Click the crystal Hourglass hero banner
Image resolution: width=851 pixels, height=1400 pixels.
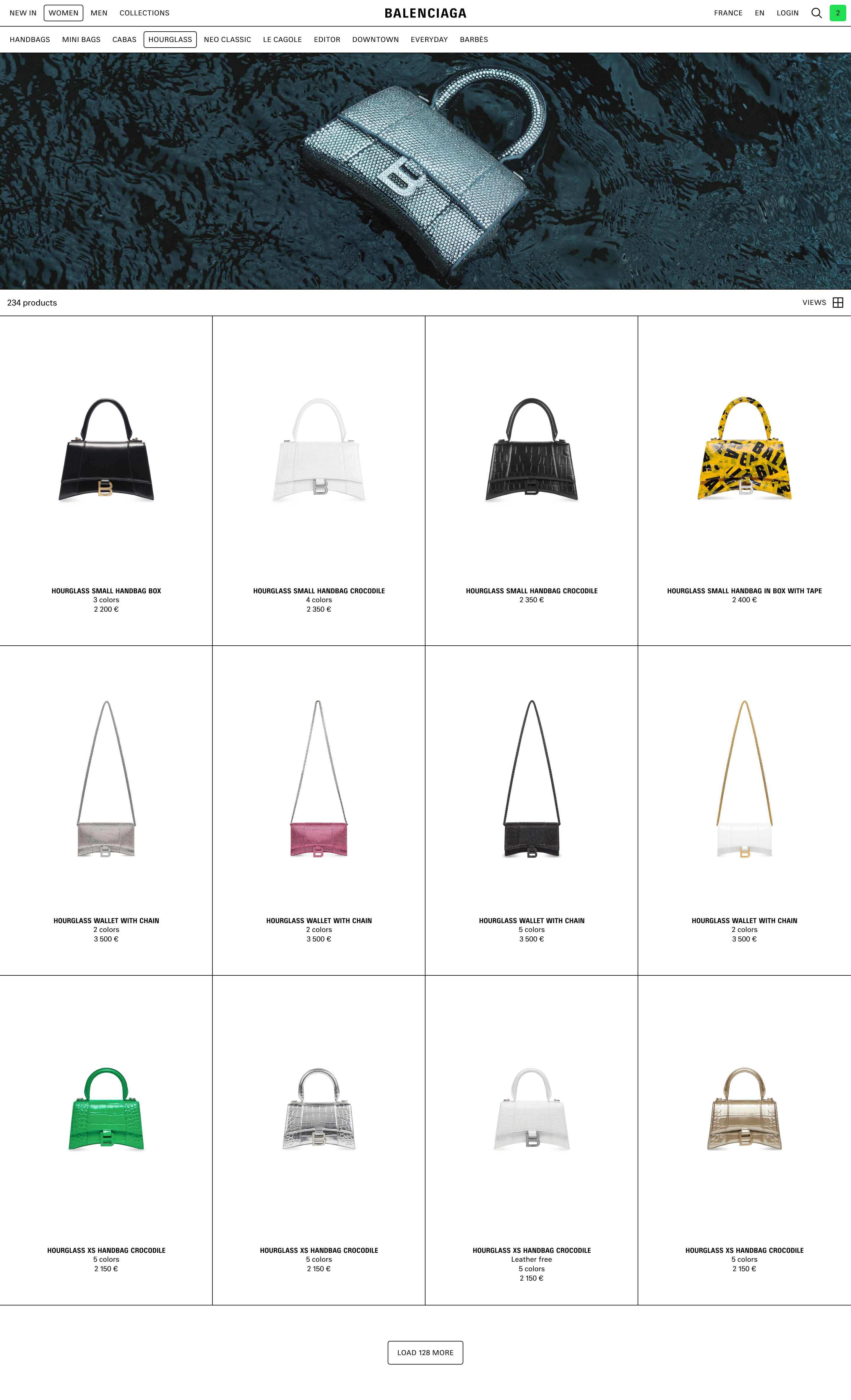coord(425,171)
